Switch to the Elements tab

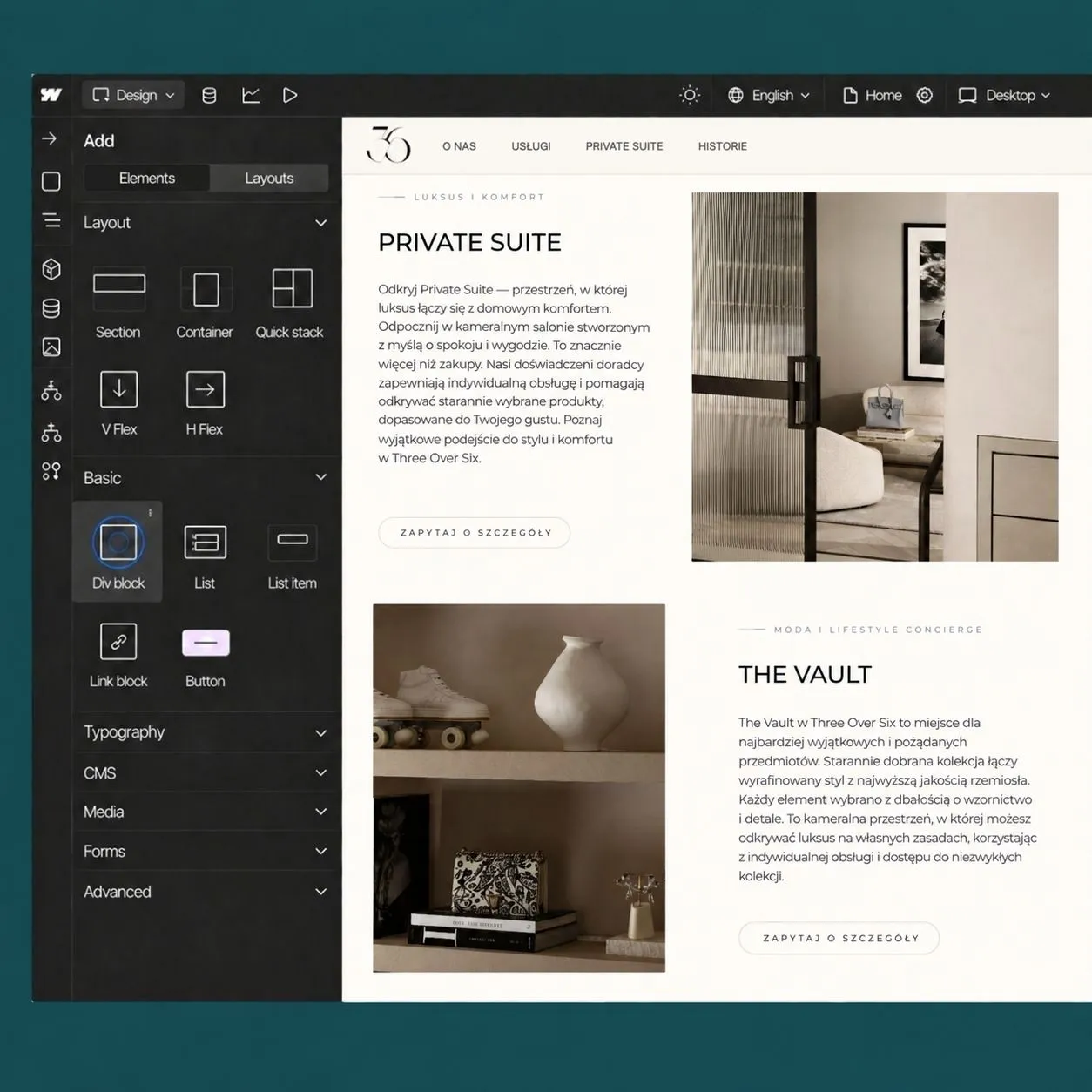coord(147,178)
